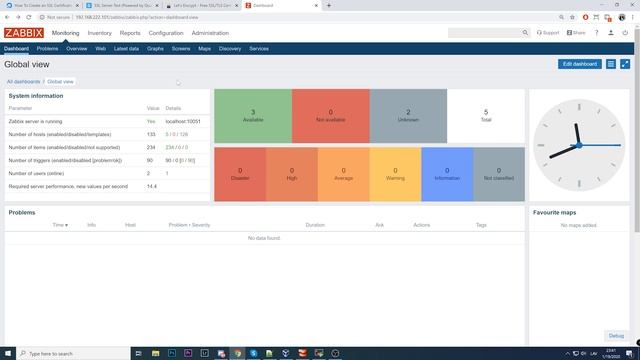Open the Reports menu

(130, 33)
